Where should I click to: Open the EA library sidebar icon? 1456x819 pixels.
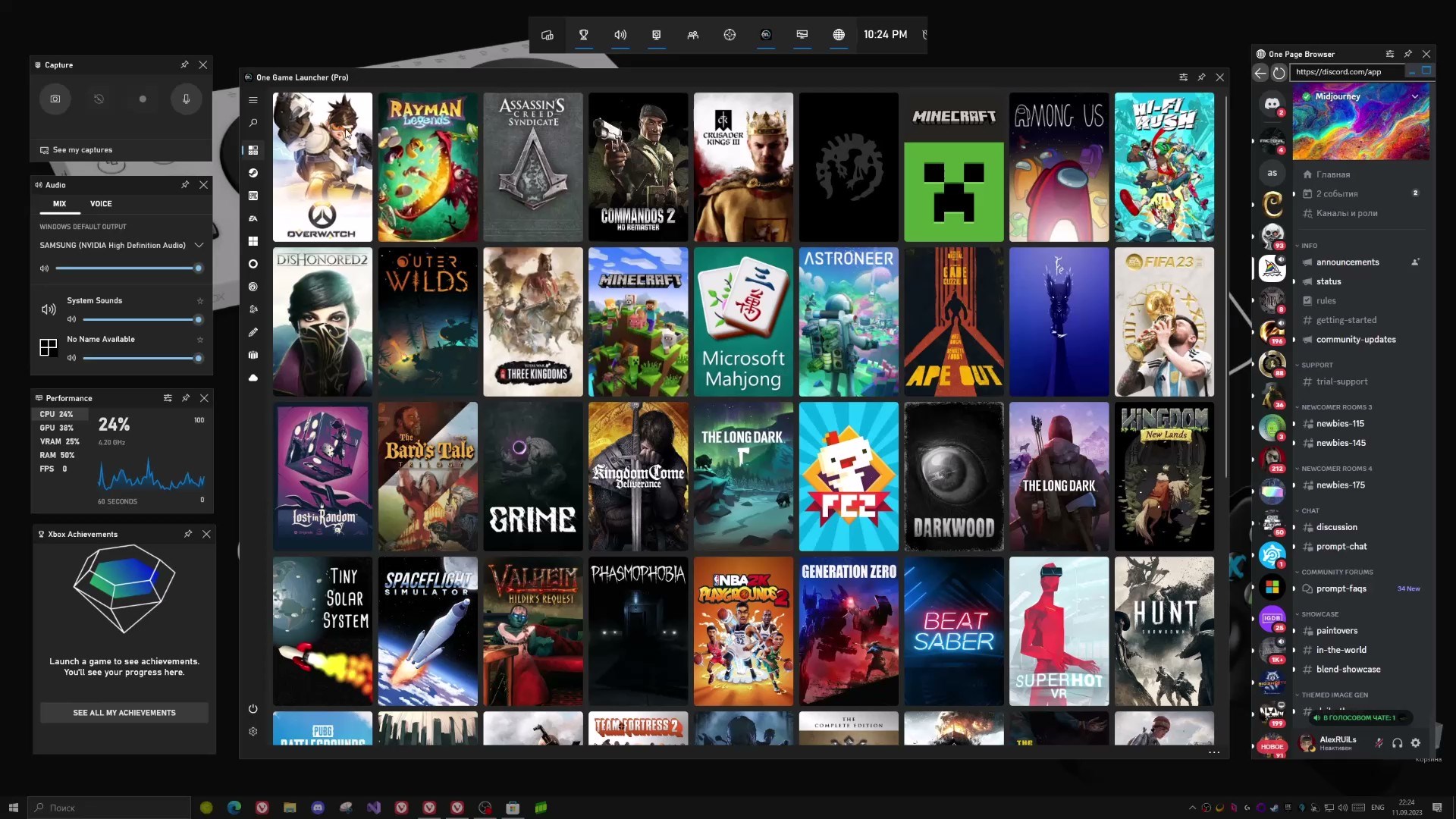(253, 218)
